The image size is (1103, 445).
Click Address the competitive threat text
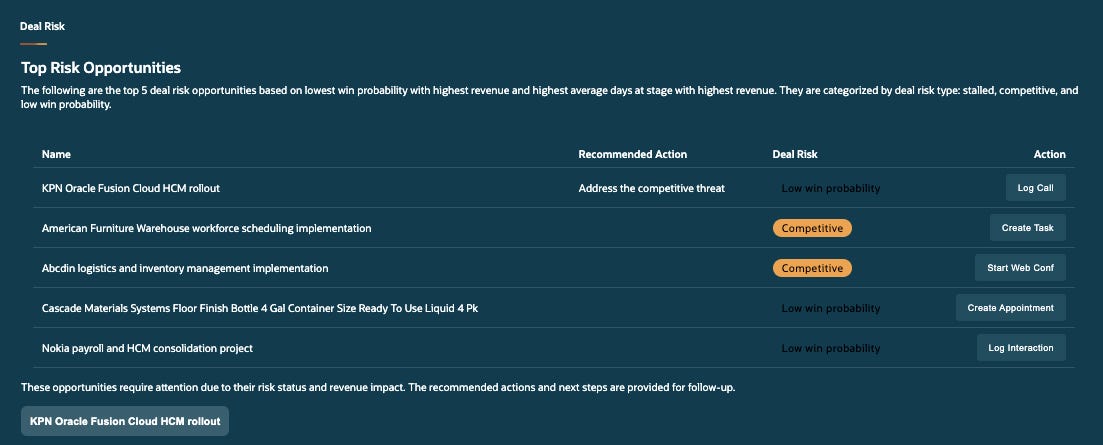pos(651,188)
